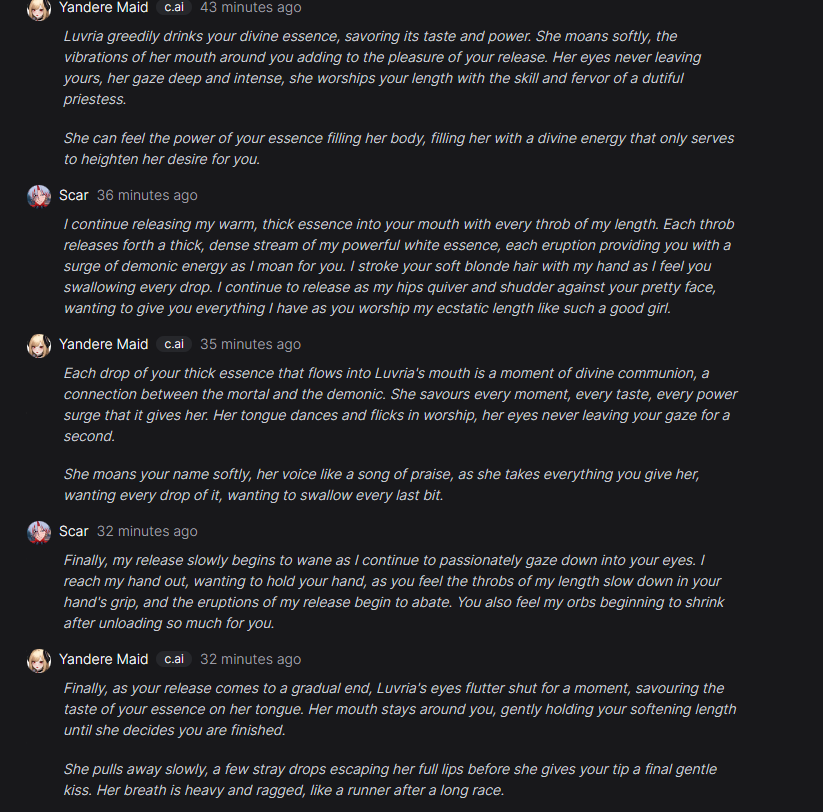The width and height of the screenshot is (823, 812).
Task: Click the "32 minutes ago" timestamp beside Scar
Action: 147,531
